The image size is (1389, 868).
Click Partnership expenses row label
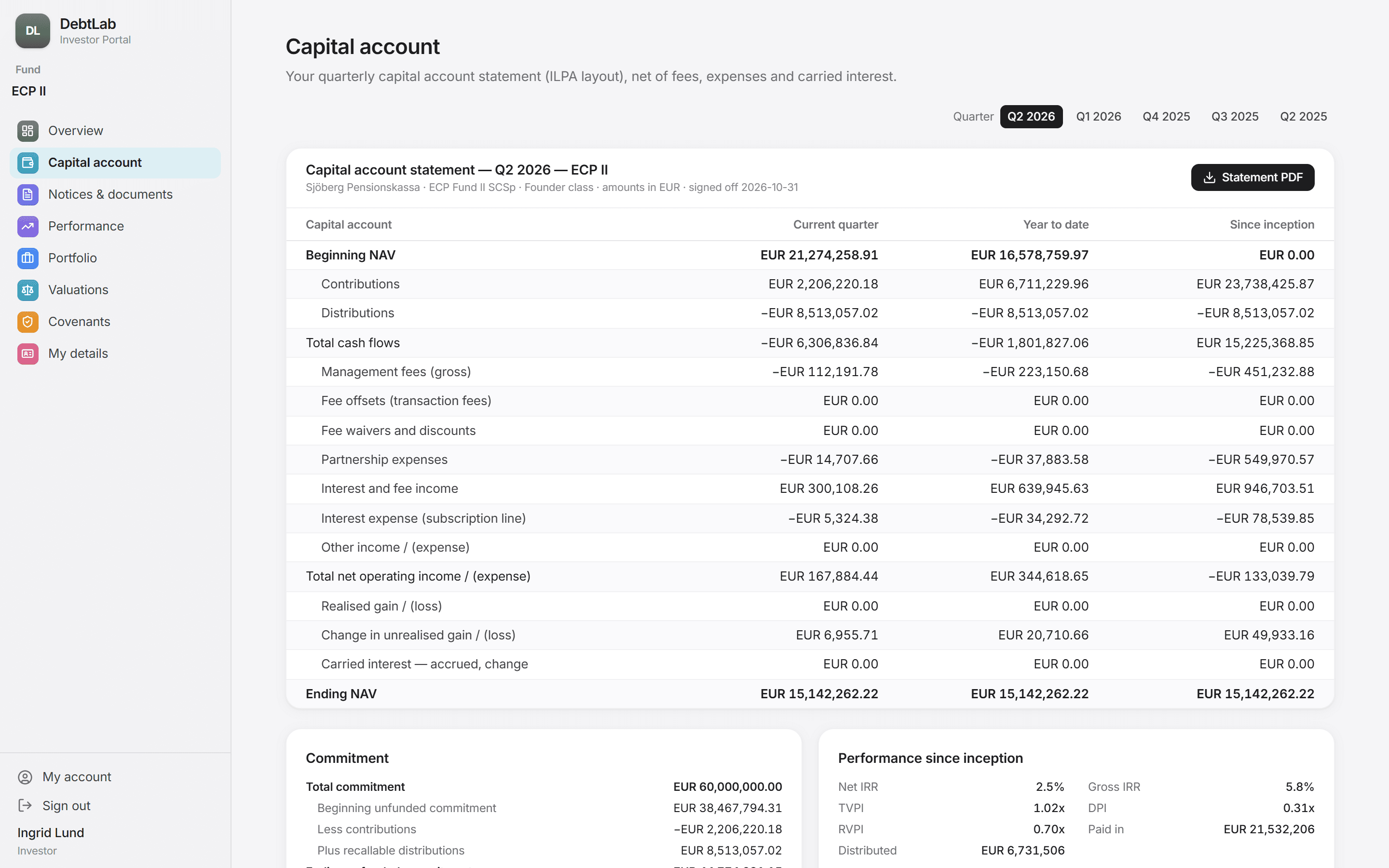[x=384, y=460]
